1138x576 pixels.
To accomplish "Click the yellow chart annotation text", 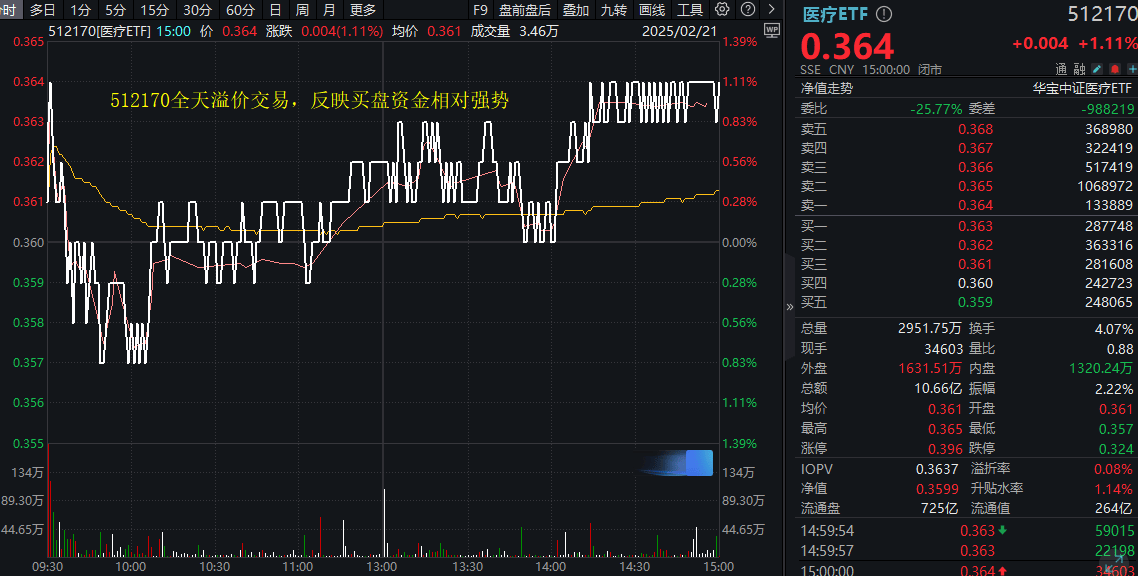I will tap(310, 100).
